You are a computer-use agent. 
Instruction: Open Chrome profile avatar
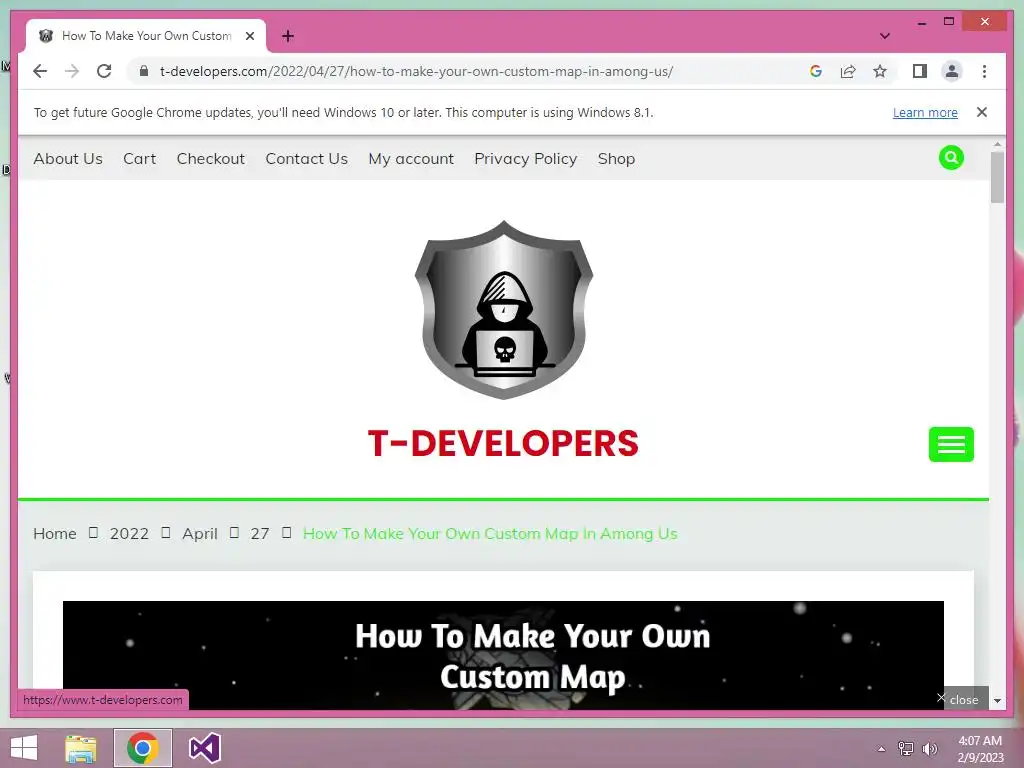click(952, 71)
